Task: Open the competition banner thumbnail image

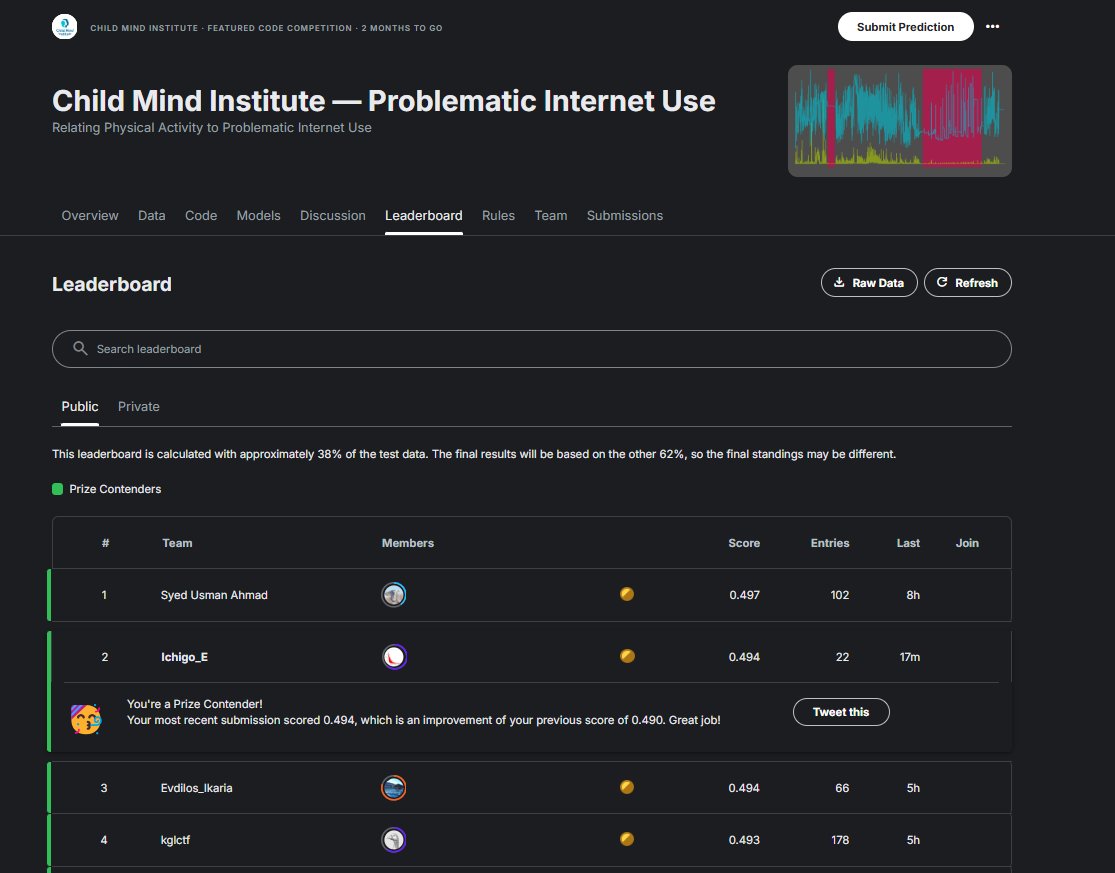Action: (900, 121)
